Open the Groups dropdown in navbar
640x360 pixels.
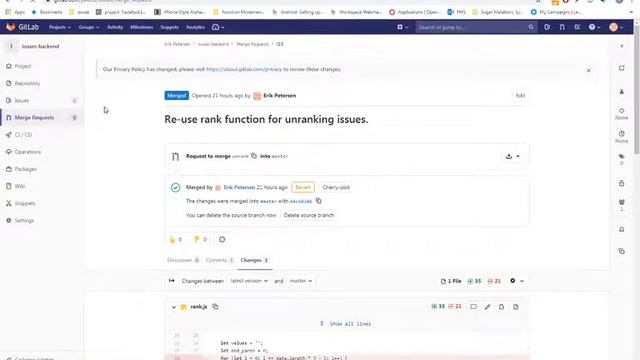(x=89, y=27)
